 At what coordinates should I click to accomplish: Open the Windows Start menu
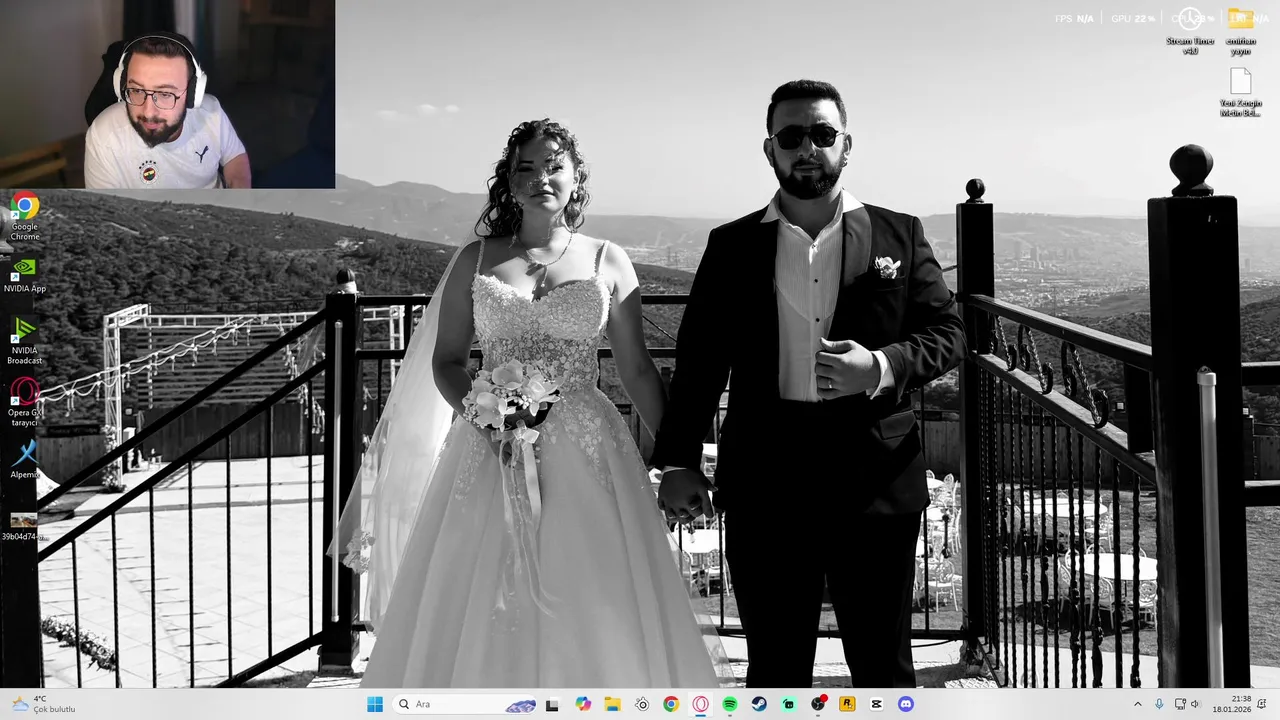375,704
